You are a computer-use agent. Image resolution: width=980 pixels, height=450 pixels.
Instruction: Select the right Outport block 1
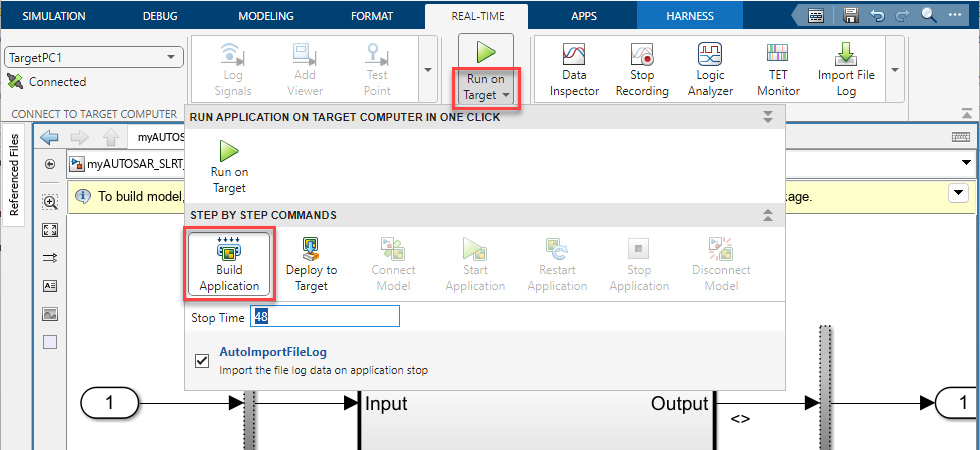coord(958,403)
